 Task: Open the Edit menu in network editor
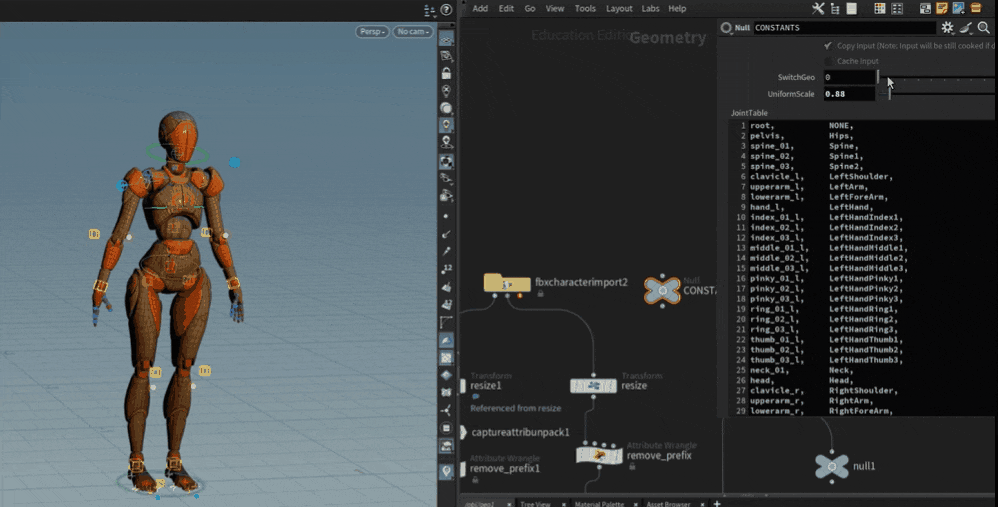point(506,8)
